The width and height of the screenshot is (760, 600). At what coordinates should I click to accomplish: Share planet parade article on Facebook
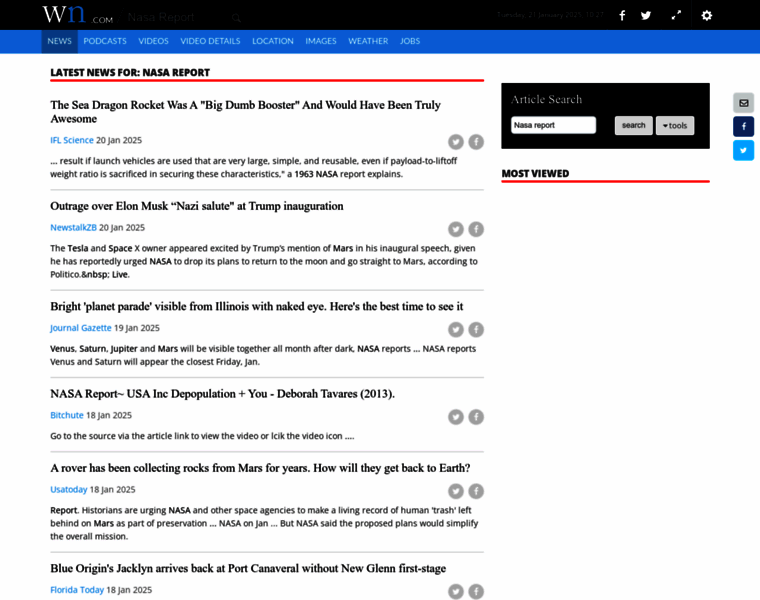click(476, 330)
